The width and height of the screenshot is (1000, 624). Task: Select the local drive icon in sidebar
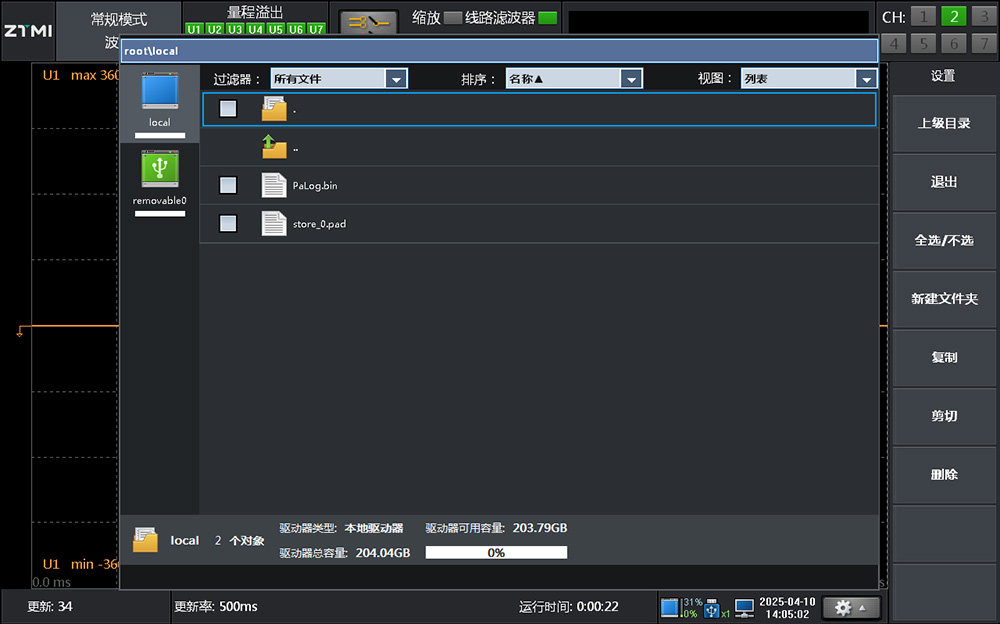(160, 92)
